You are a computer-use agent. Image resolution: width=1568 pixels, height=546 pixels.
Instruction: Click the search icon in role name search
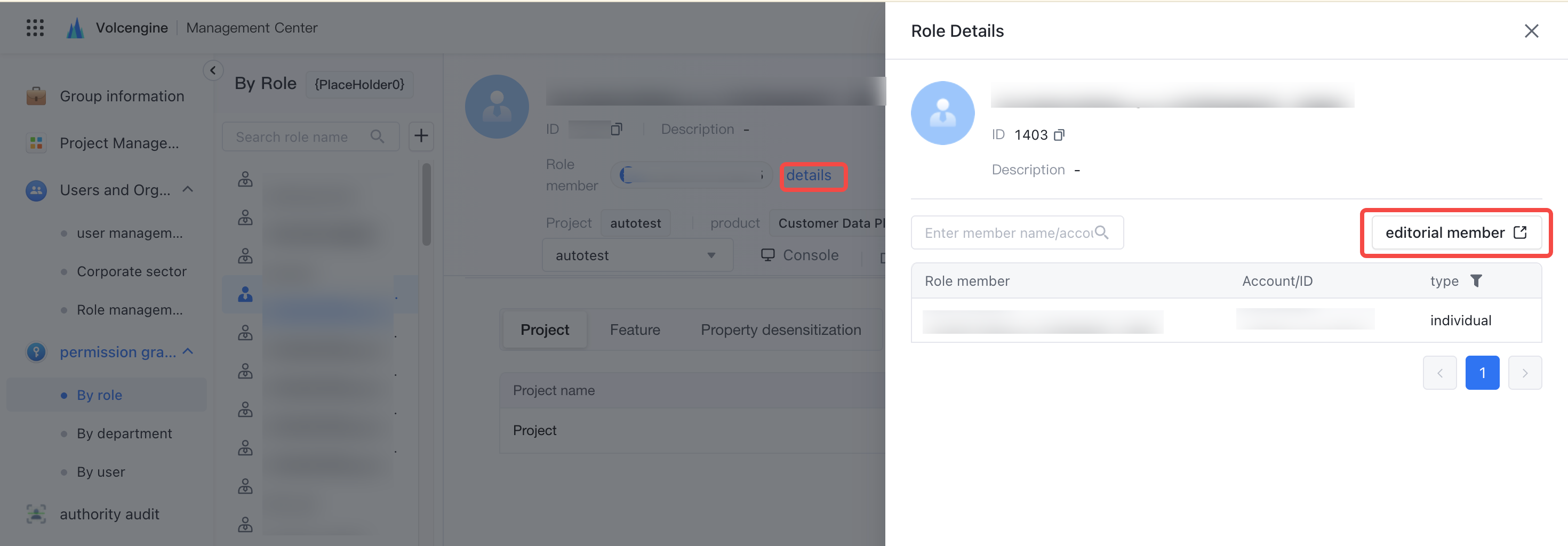(378, 136)
